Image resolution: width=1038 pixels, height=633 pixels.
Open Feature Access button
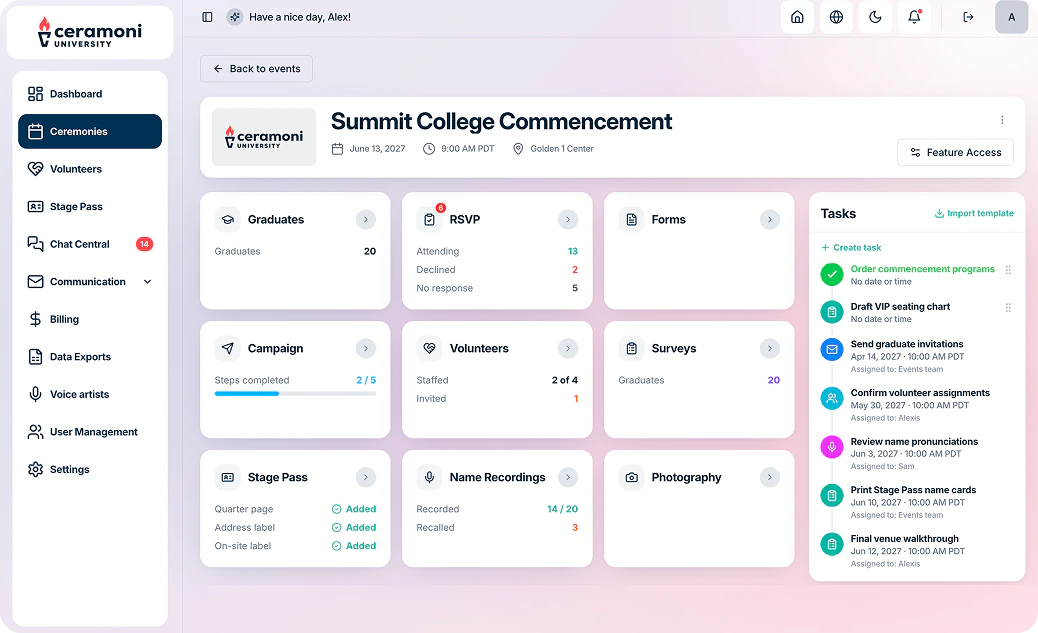click(x=955, y=152)
